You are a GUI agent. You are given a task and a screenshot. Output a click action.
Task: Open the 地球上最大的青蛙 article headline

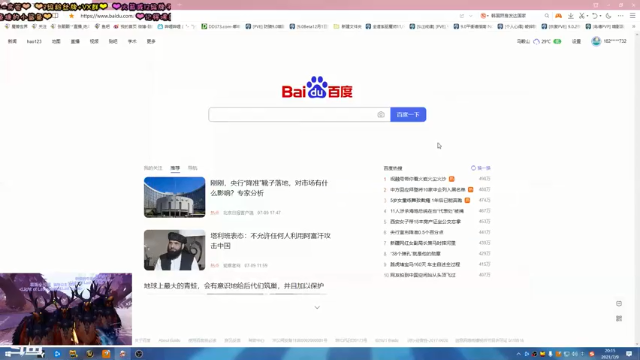click(x=234, y=286)
